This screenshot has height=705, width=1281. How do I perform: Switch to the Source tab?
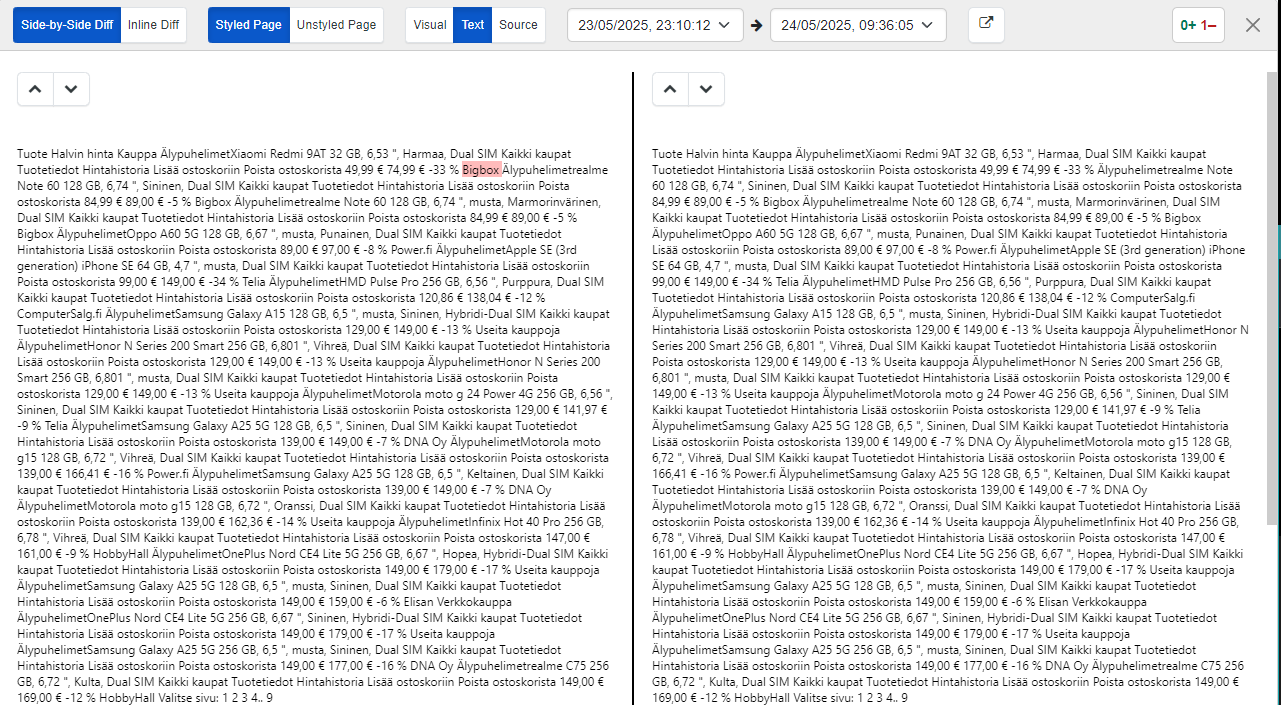(518, 25)
